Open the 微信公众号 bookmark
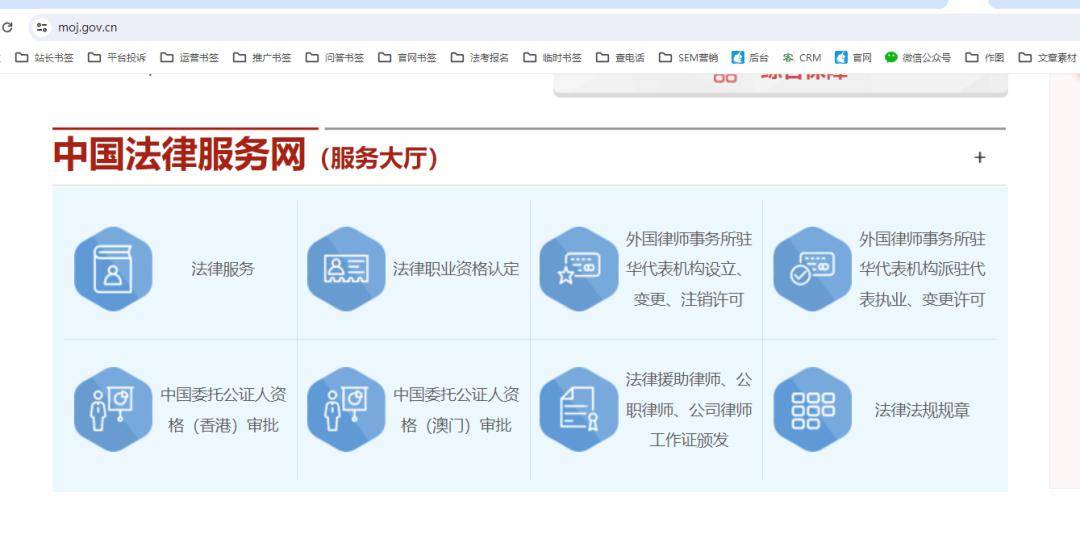Image resolution: width=1080 pixels, height=547 pixels. click(918, 57)
